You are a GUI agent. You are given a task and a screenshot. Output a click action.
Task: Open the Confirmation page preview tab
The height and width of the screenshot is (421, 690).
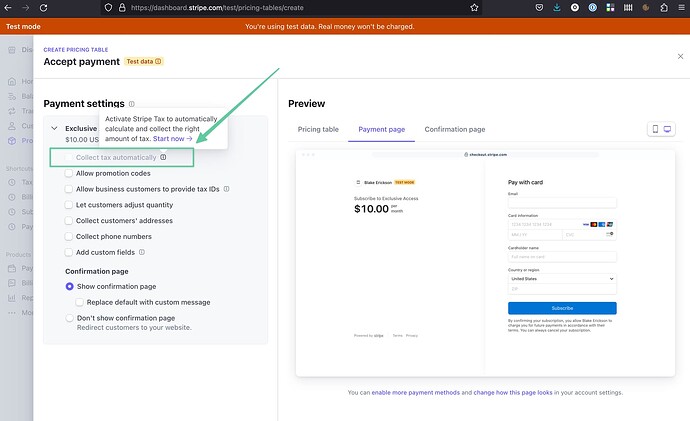pos(455,129)
